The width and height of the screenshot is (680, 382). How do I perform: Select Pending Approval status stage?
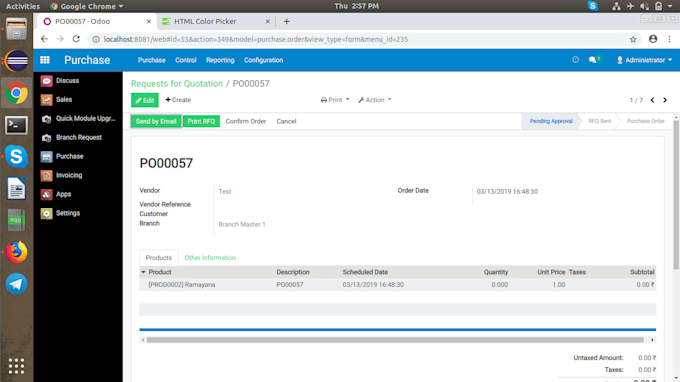(551, 121)
